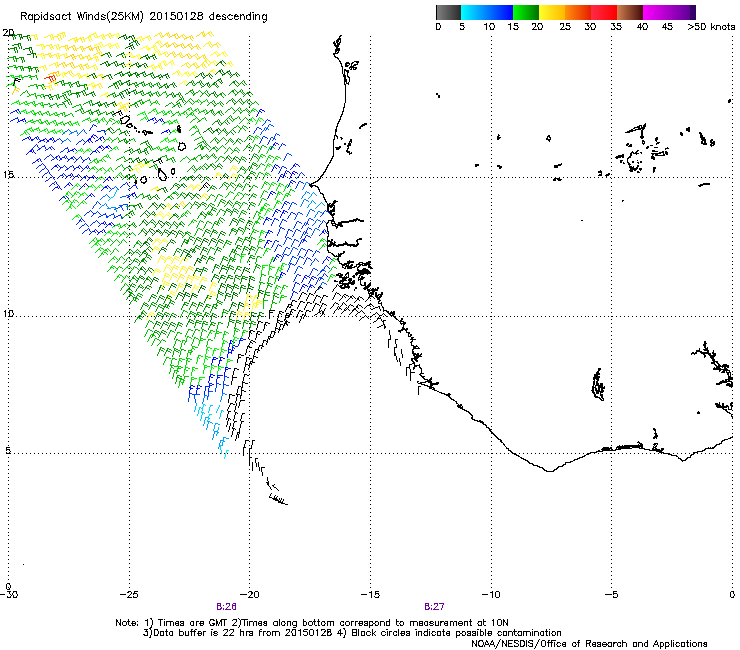Select the brown 35-40 knots legend color
Image resolution: width=740 pixels, height=650 pixels.
pyautogui.click(x=630, y=12)
